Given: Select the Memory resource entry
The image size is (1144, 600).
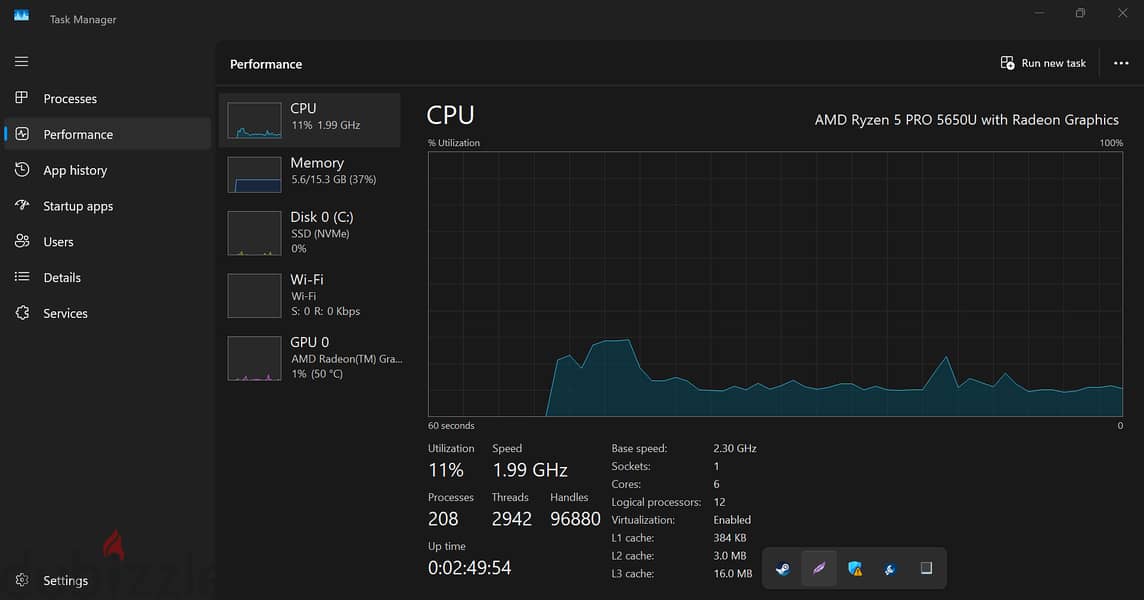Looking at the screenshot, I should point(309,174).
